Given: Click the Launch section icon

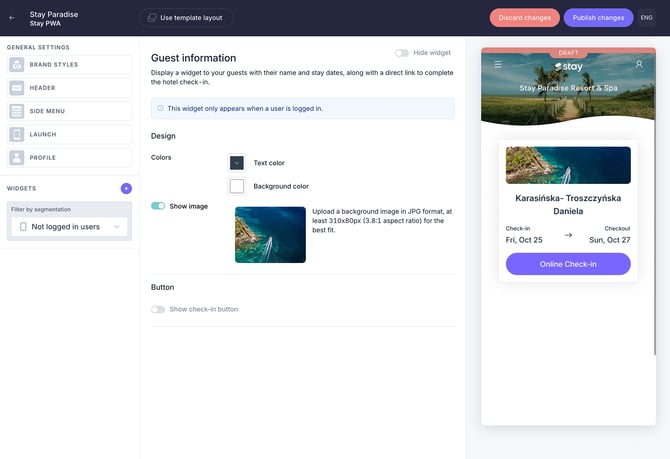Looking at the screenshot, I should pyautogui.click(x=17, y=134).
